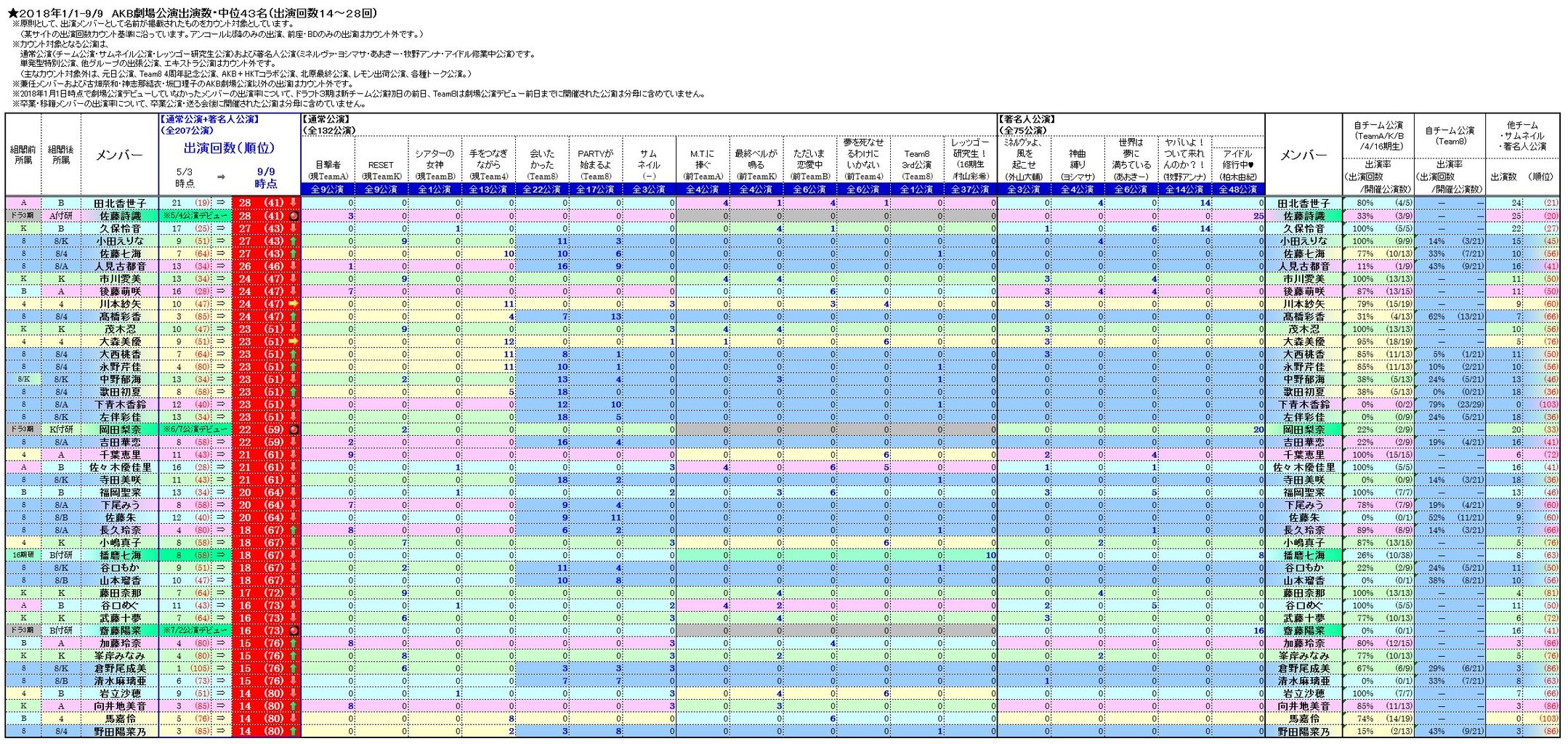Click the 9/9時点 header
This screenshot has width=1568, height=744.
pos(266,177)
